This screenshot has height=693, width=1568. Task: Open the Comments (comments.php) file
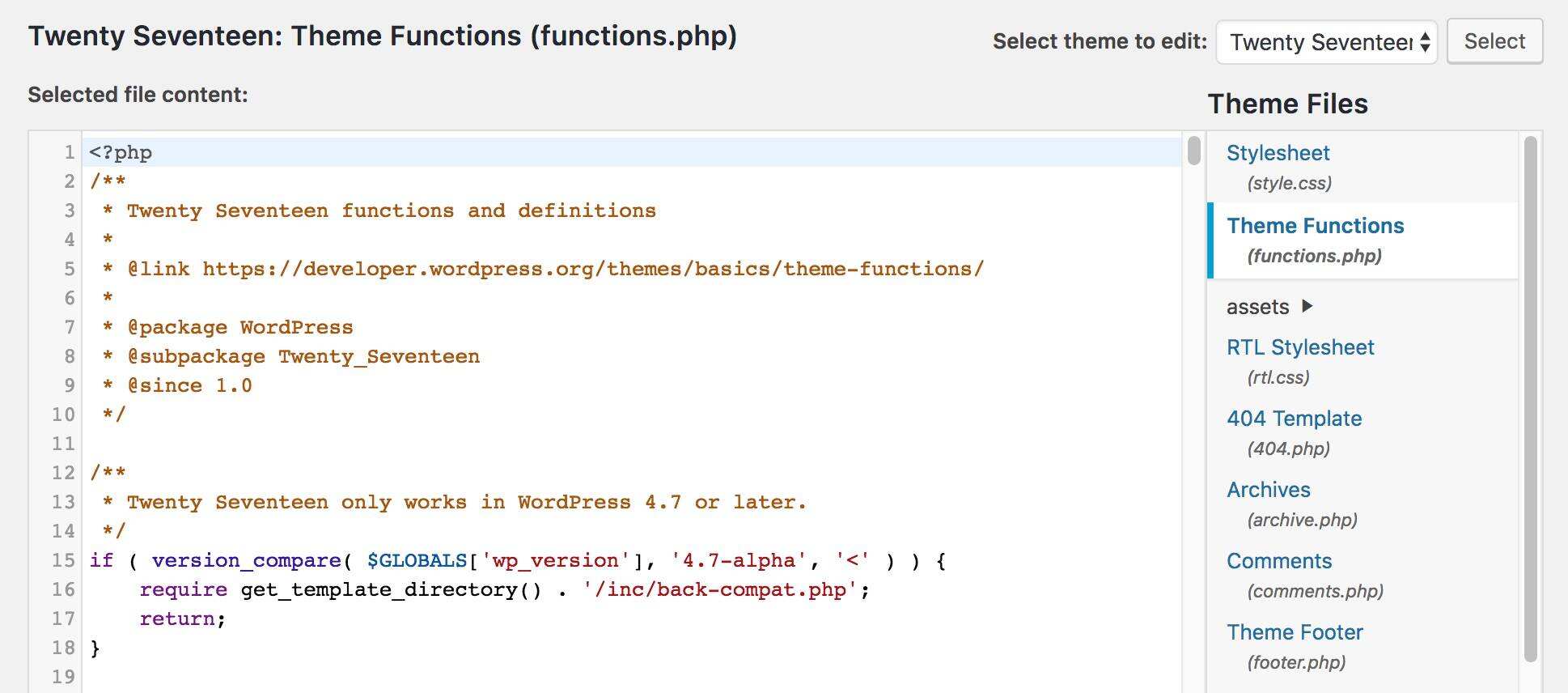(x=1278, y=561)
